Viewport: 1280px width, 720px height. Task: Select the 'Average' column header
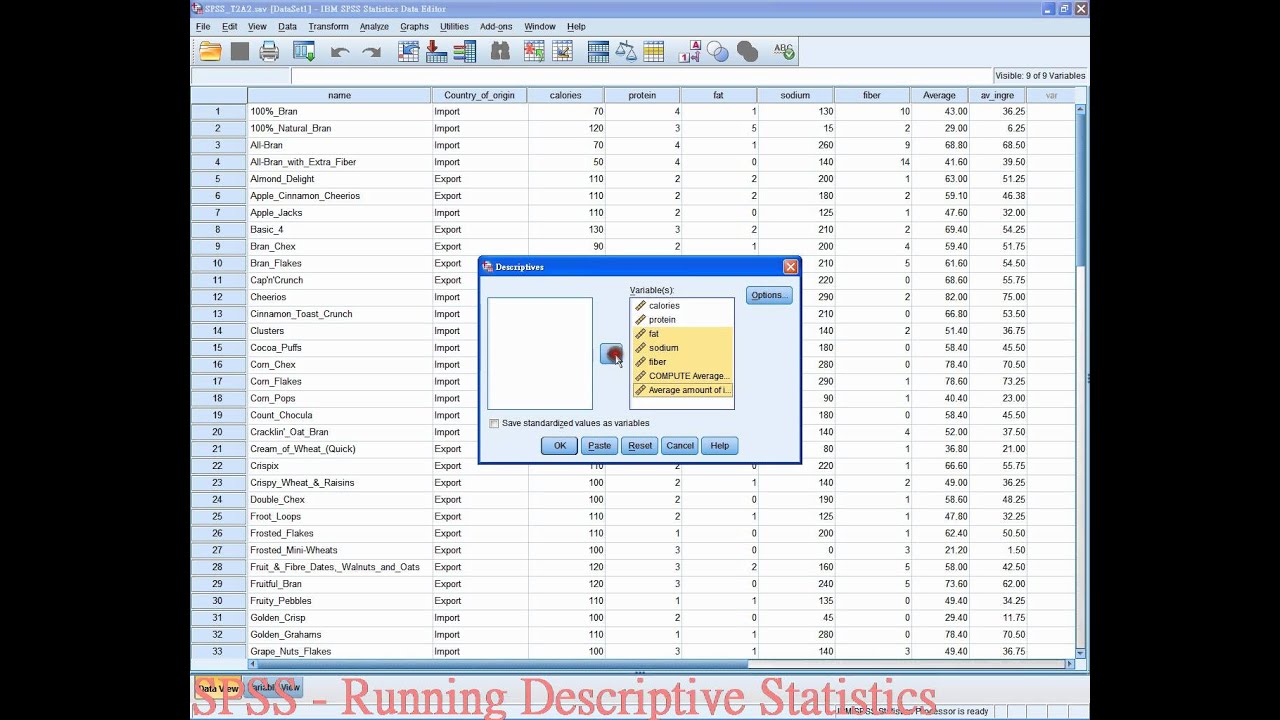[939, 95]
